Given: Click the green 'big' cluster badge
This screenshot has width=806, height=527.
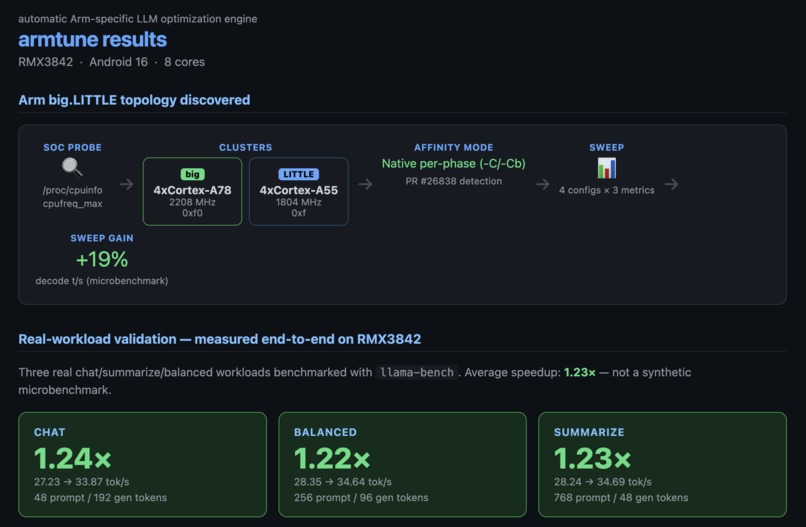Looking at the screenshot, I should 192,174.
